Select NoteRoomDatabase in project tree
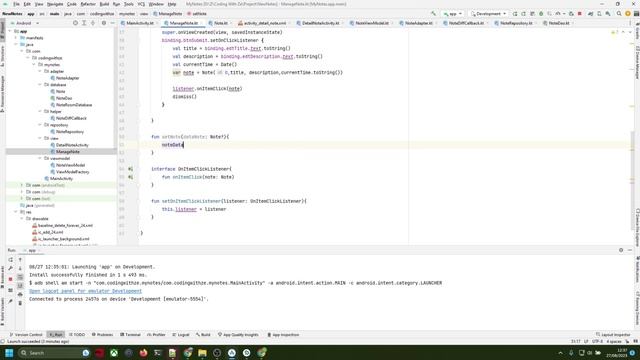 (74, 105)
